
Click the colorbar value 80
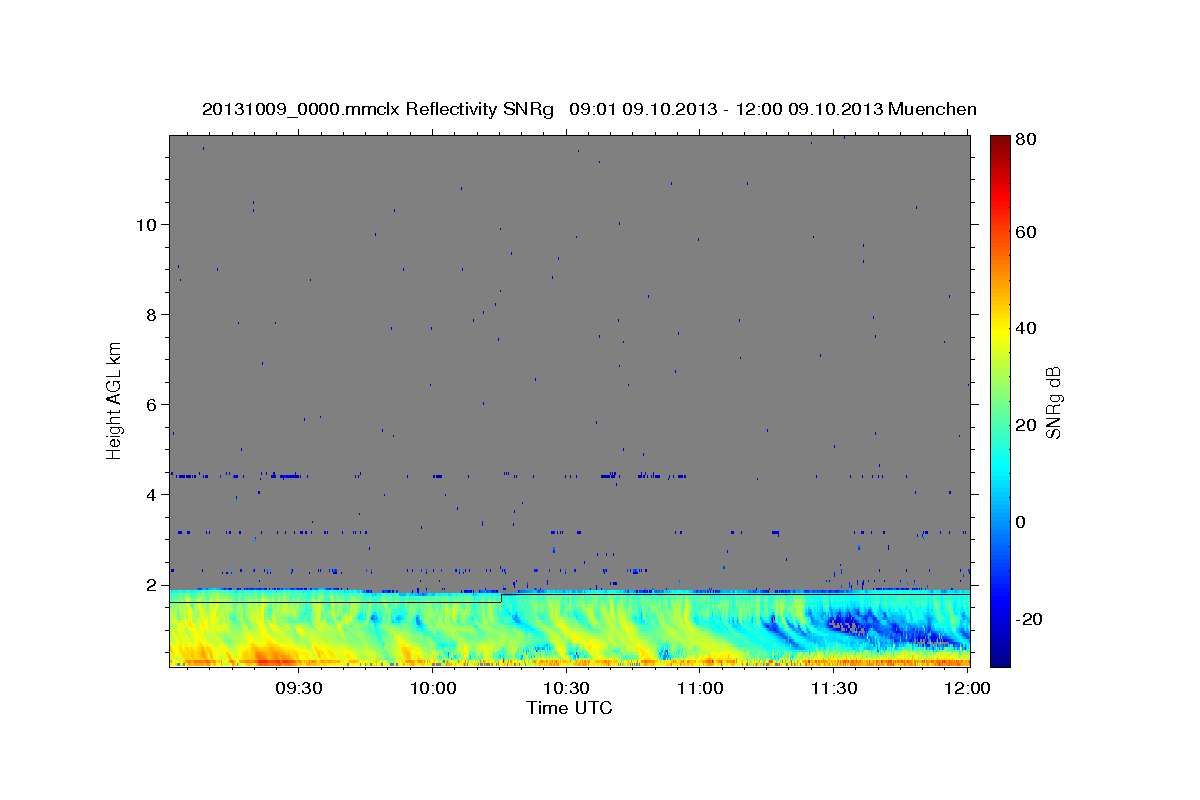pyautogui.click(x=1025, y=140)
